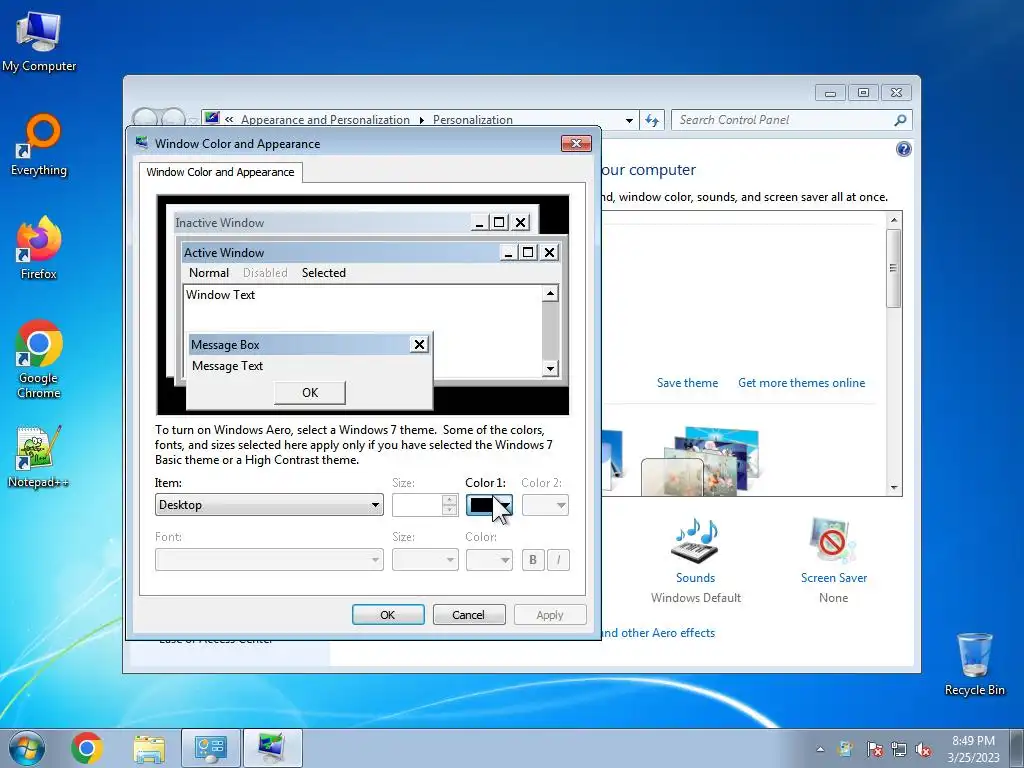Open the Screen Saver settings icon
The image size is (1024, 768).
click(x=833, y=541)
